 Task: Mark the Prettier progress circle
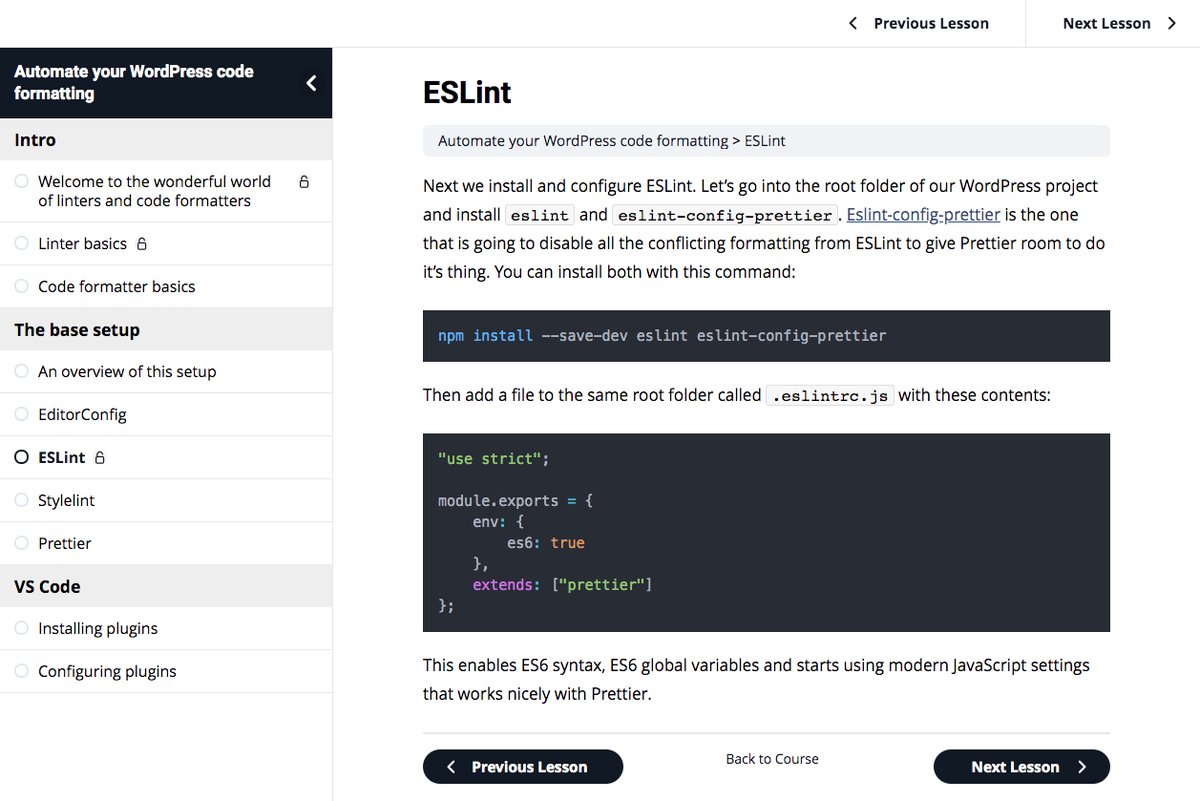click(22, 544)
